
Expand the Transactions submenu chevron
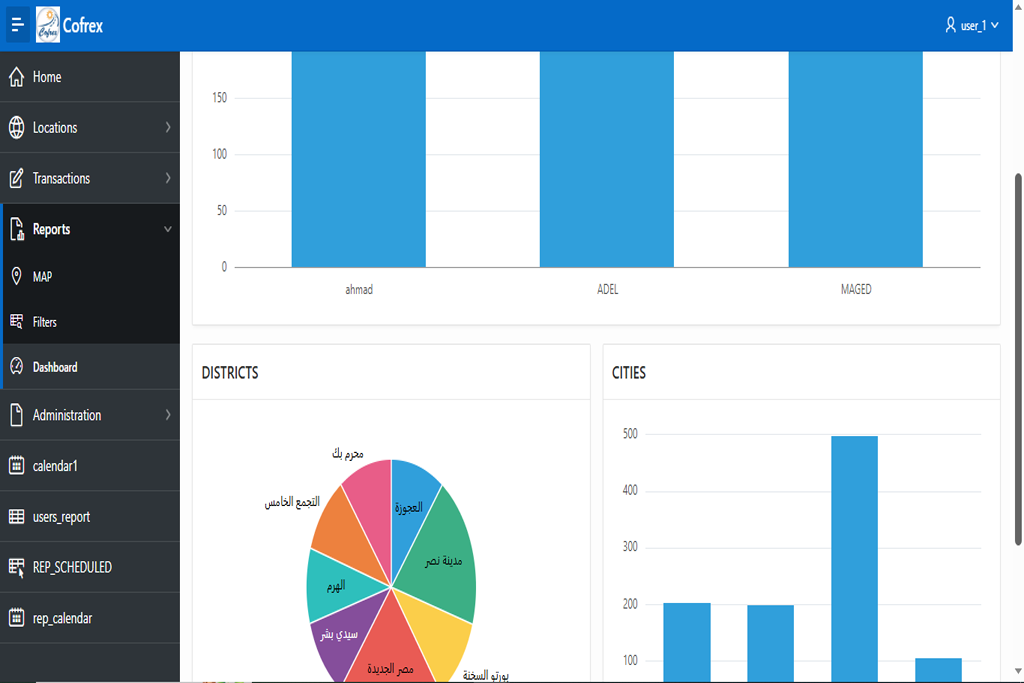[x=167, y=179]
